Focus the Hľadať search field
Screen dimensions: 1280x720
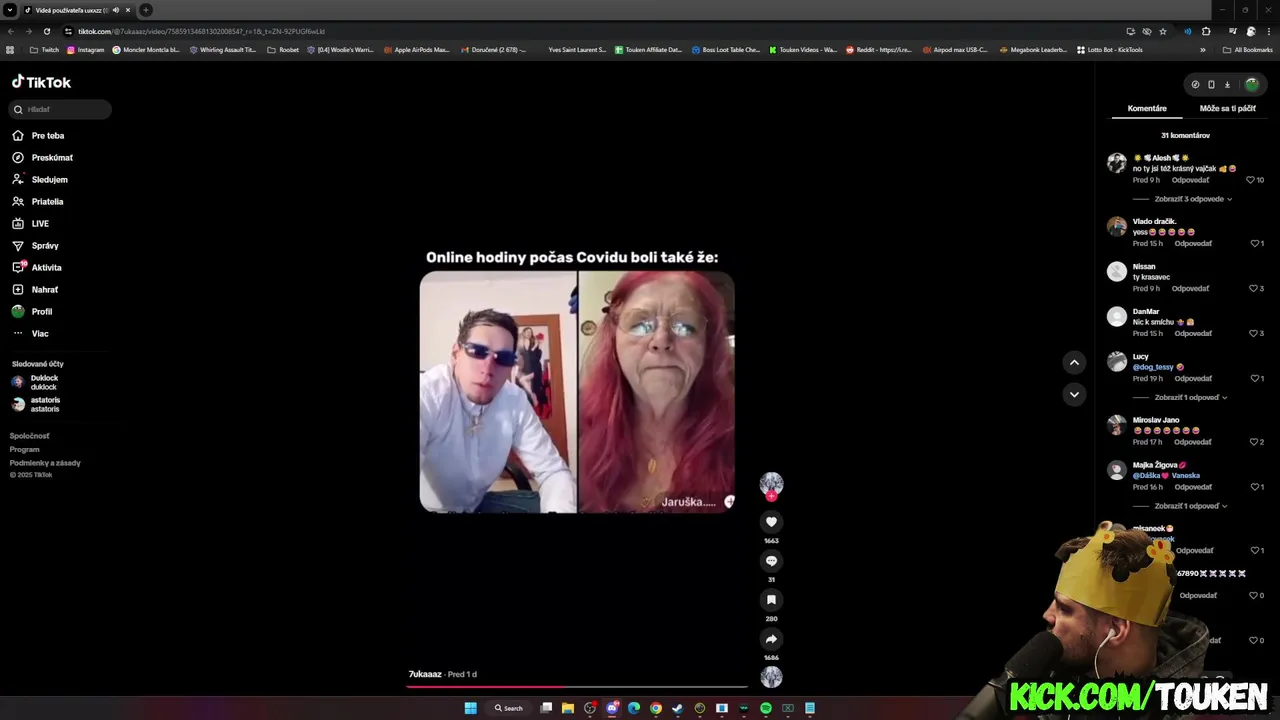pyautogui.click(x=60, y=109)
